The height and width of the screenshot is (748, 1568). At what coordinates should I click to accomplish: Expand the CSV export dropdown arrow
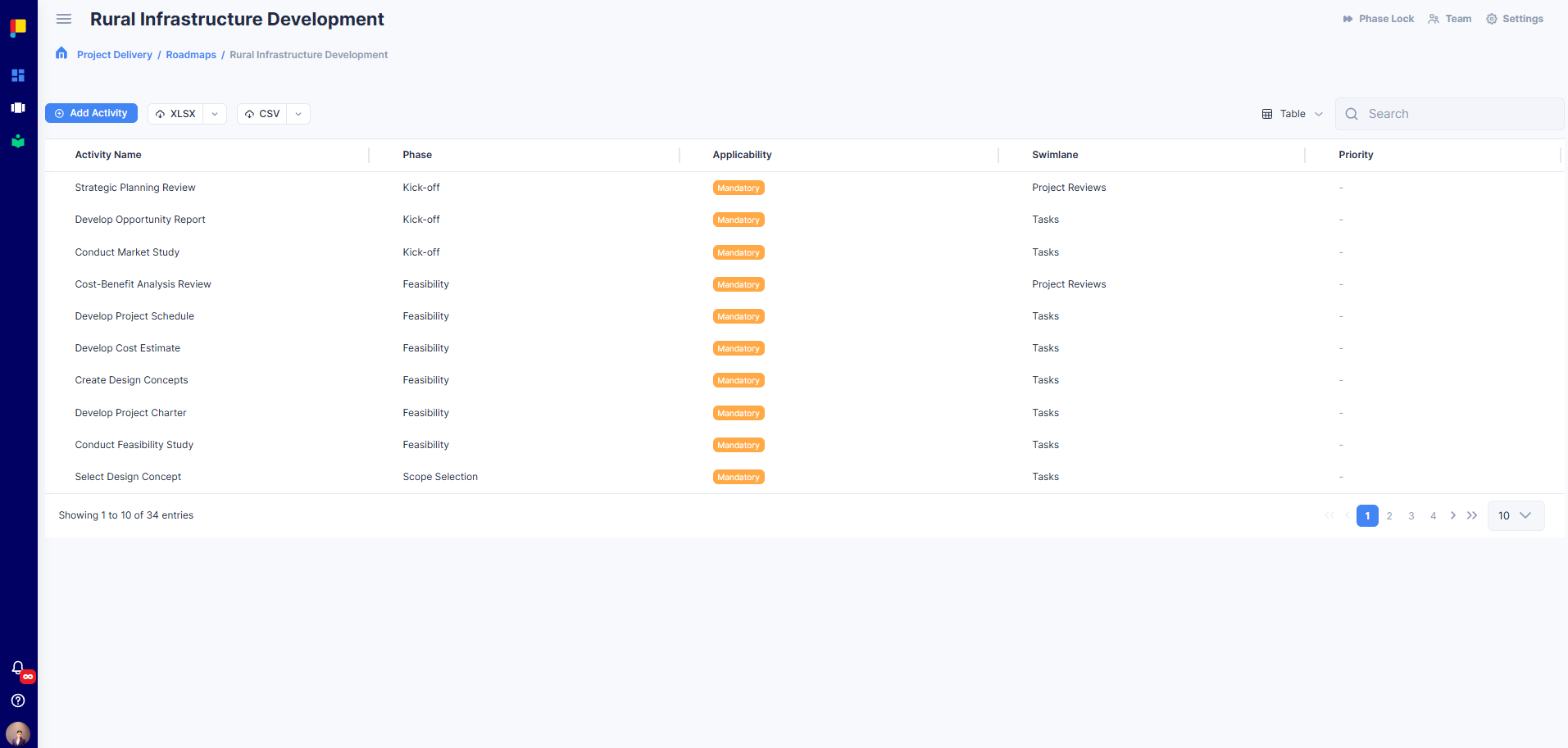[x=298, y=113]
